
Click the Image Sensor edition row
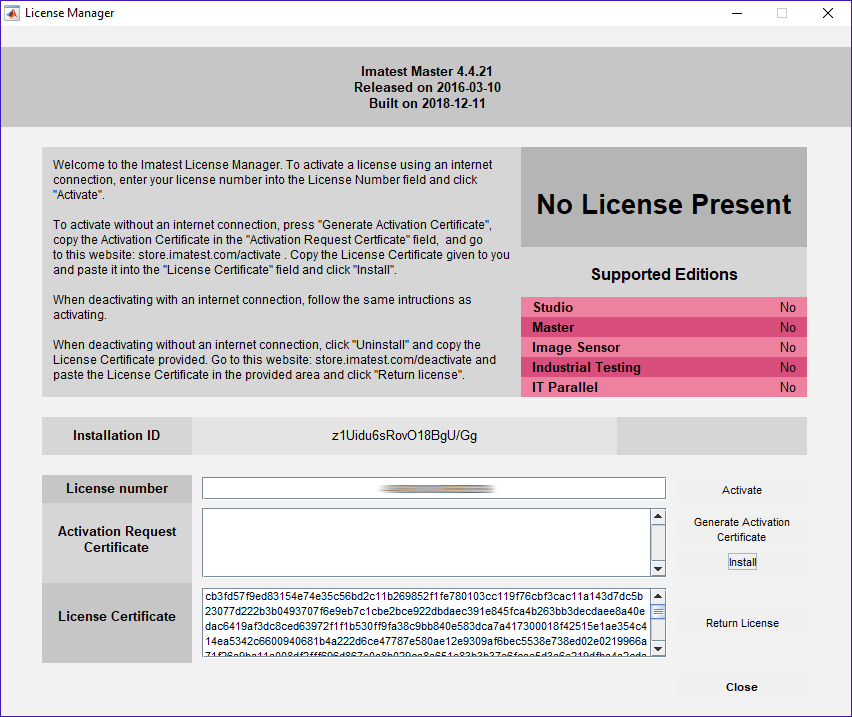[663, 347]
